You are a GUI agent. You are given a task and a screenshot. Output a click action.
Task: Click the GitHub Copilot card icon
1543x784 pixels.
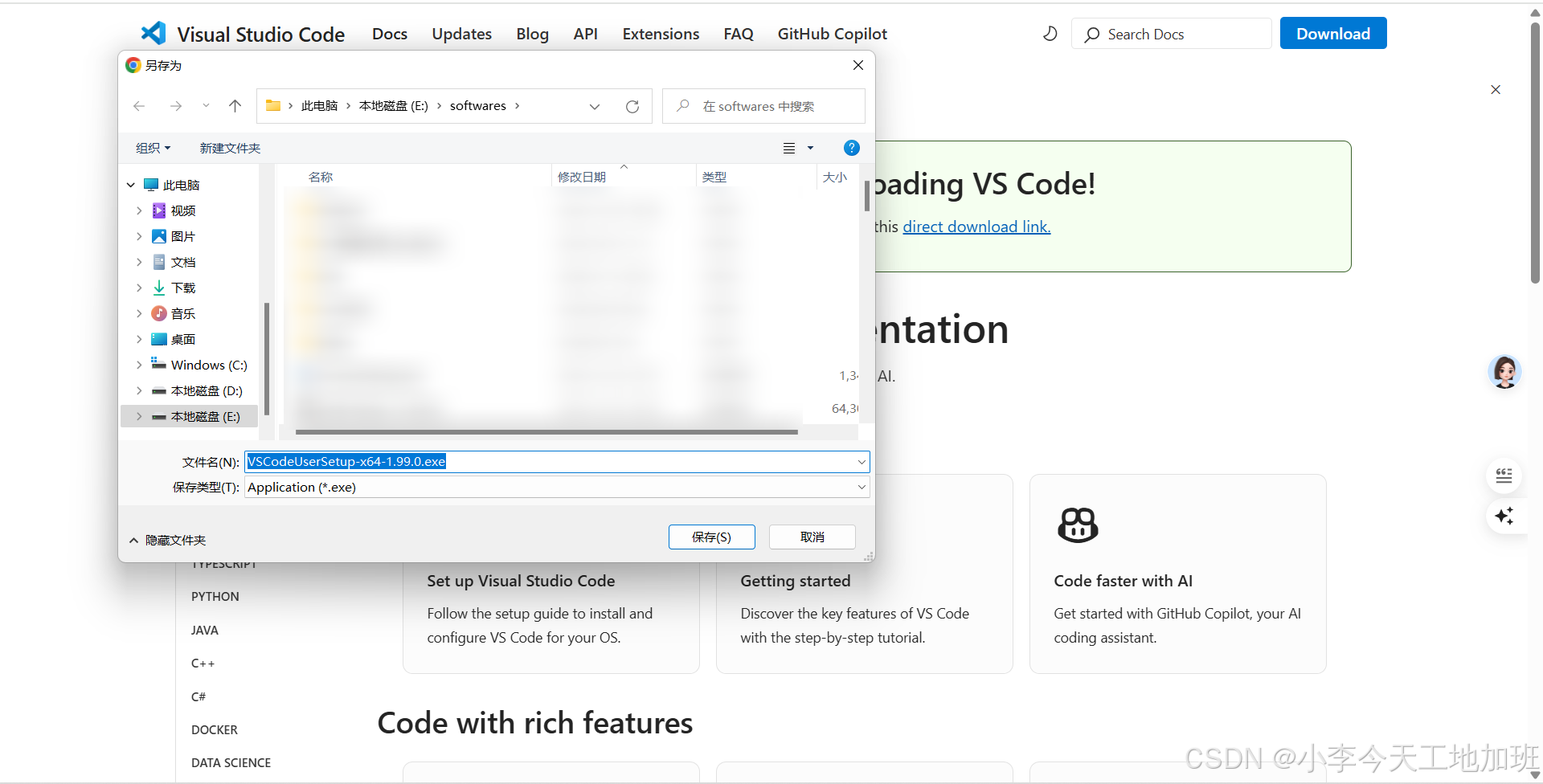coord(1078,525)
